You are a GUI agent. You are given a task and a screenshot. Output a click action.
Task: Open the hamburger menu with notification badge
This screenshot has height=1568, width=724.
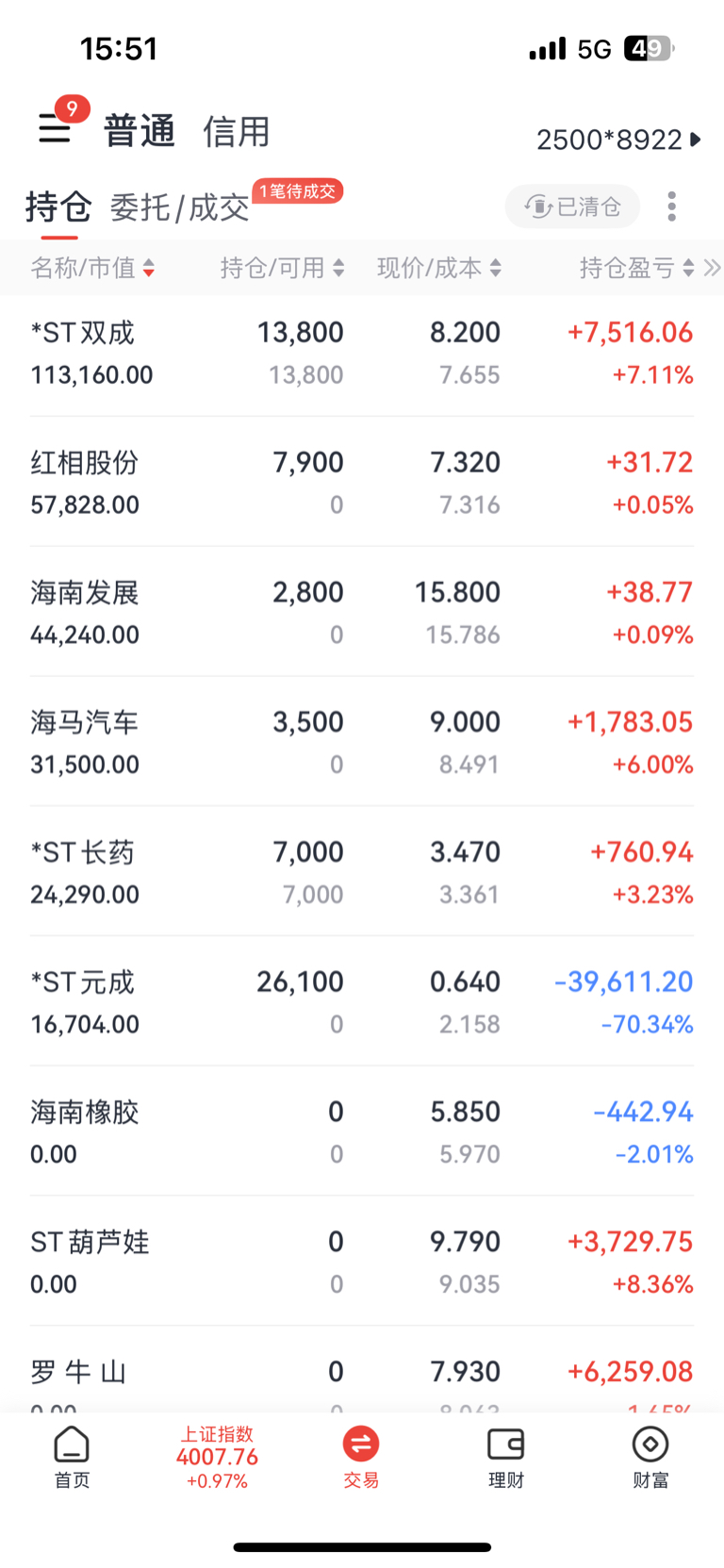point(56,126)
